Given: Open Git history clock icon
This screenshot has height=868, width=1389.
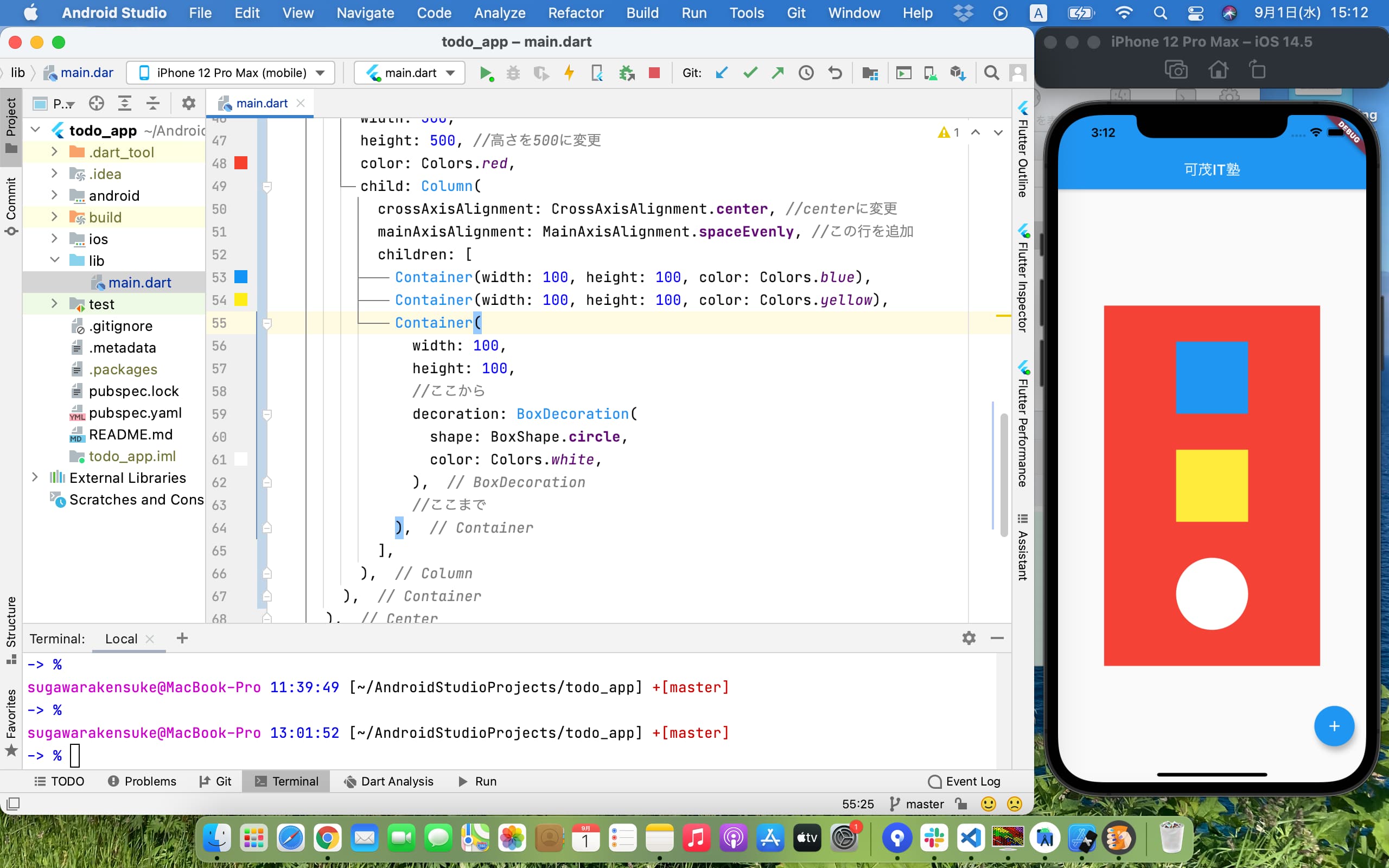Looking at the screenshot, I should pyautogui.click(x=806, y=73).
